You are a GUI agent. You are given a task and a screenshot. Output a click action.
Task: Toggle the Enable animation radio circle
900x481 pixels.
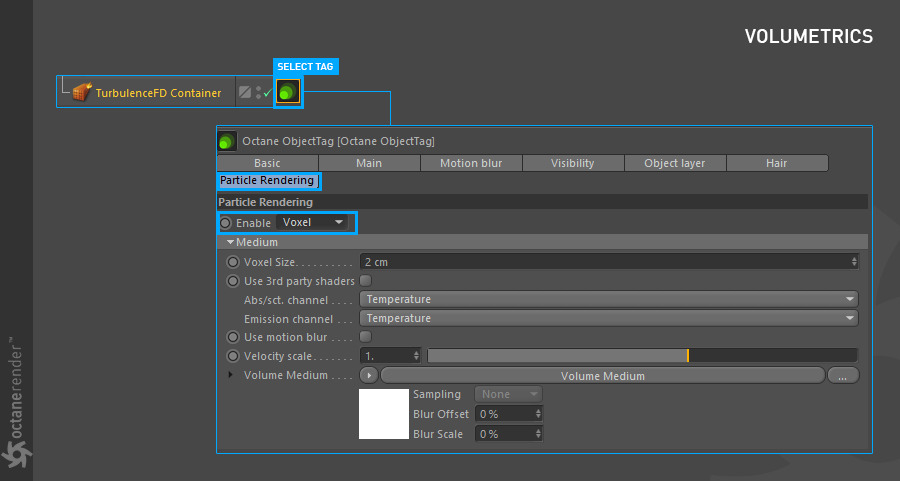pos(226,222)
